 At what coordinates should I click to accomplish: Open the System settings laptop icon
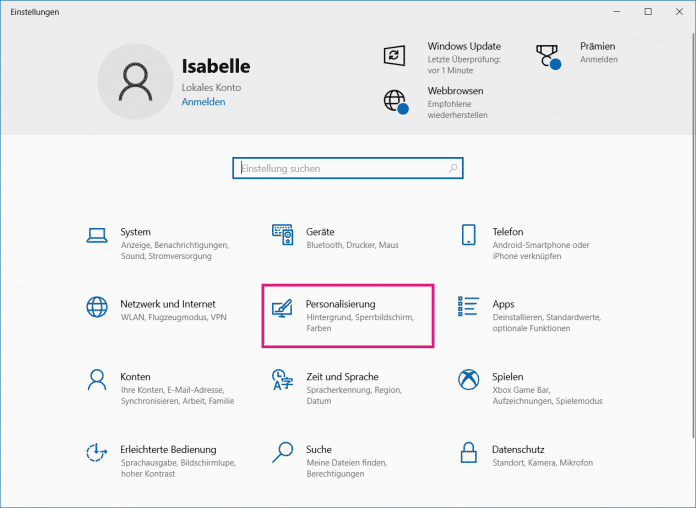tap(97, 235)
